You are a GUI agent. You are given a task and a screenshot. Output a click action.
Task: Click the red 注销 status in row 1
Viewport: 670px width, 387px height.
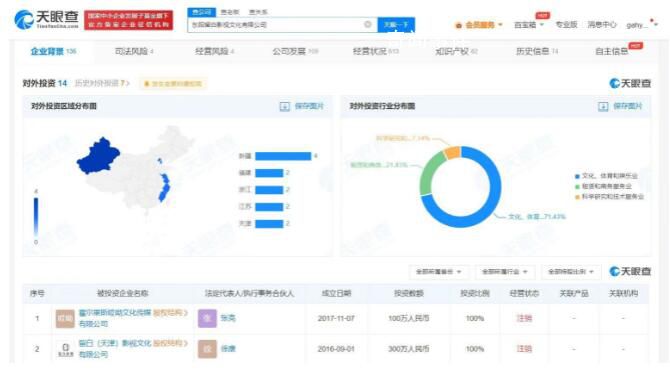coord(524,319)
